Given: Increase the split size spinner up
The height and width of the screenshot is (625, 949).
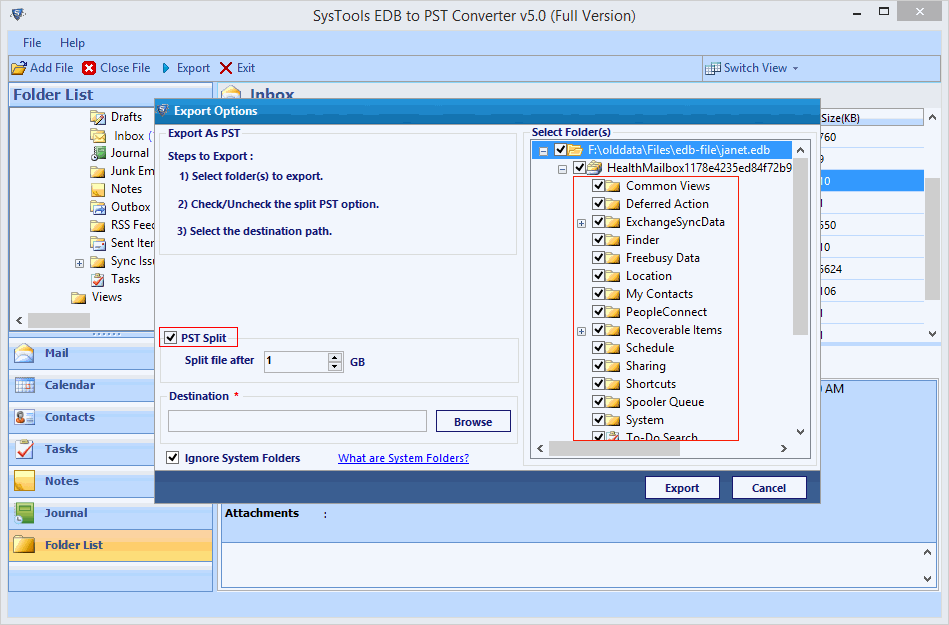Looking at the screenshot, I should [335, 357].
